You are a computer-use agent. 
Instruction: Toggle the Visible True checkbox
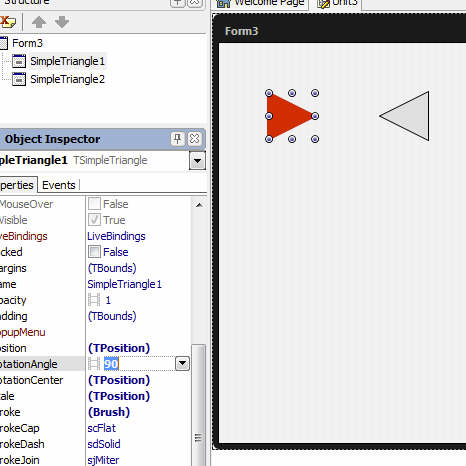click(x=94, y=220)
